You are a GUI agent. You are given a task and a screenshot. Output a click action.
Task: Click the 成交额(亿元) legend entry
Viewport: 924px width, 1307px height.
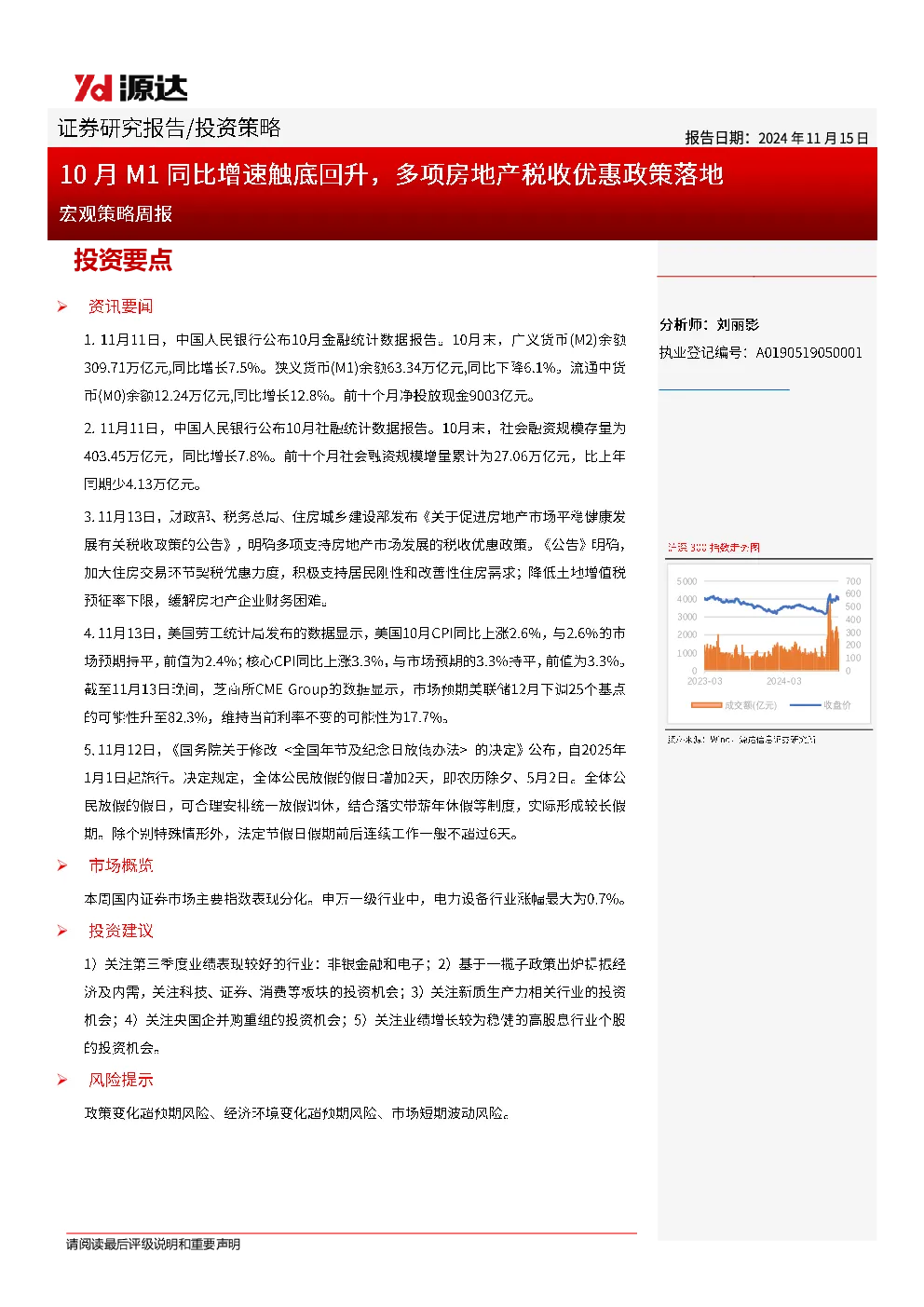[x=733, y=705]
